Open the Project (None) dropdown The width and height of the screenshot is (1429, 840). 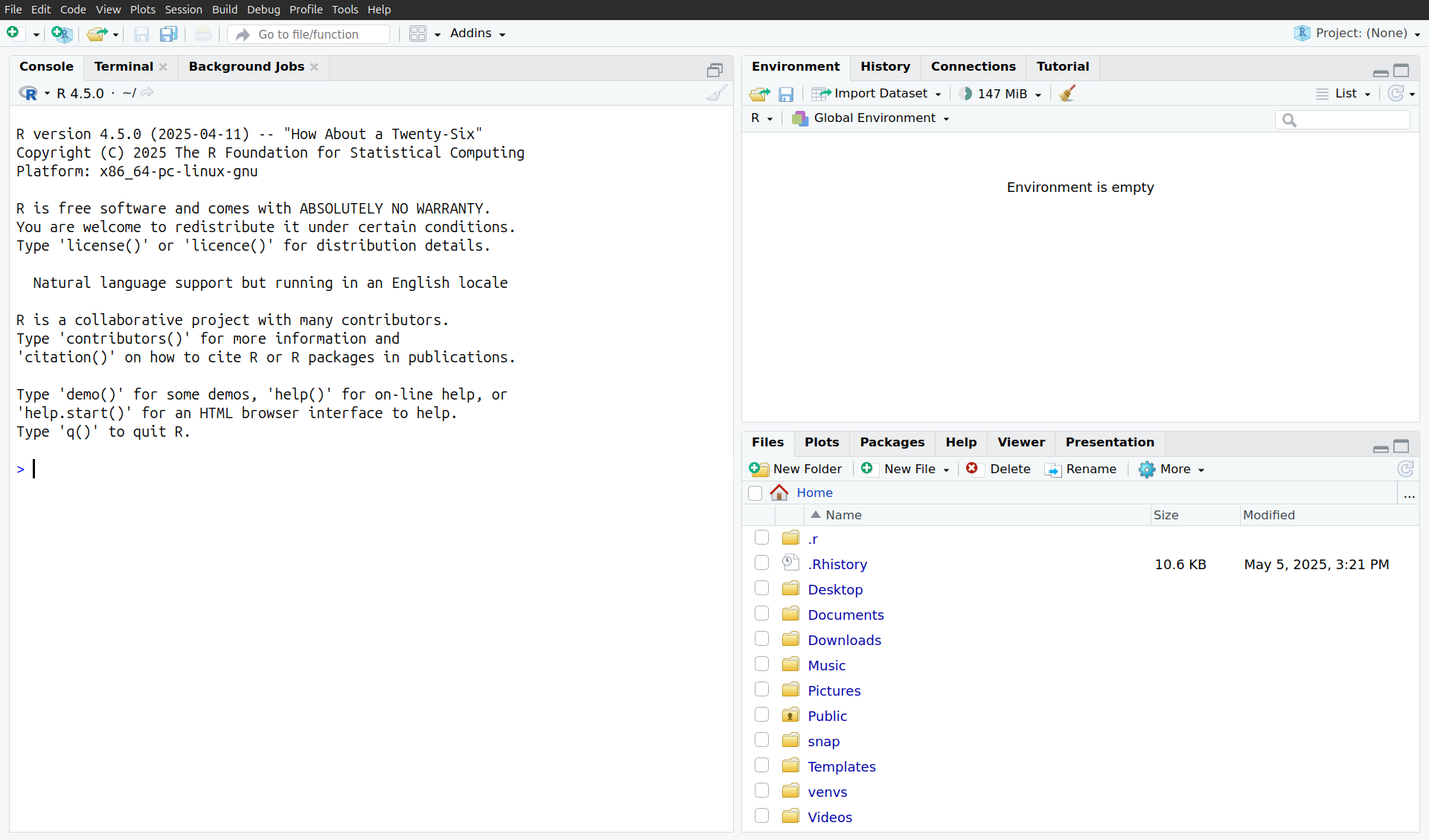click(x=1358, y=33)
